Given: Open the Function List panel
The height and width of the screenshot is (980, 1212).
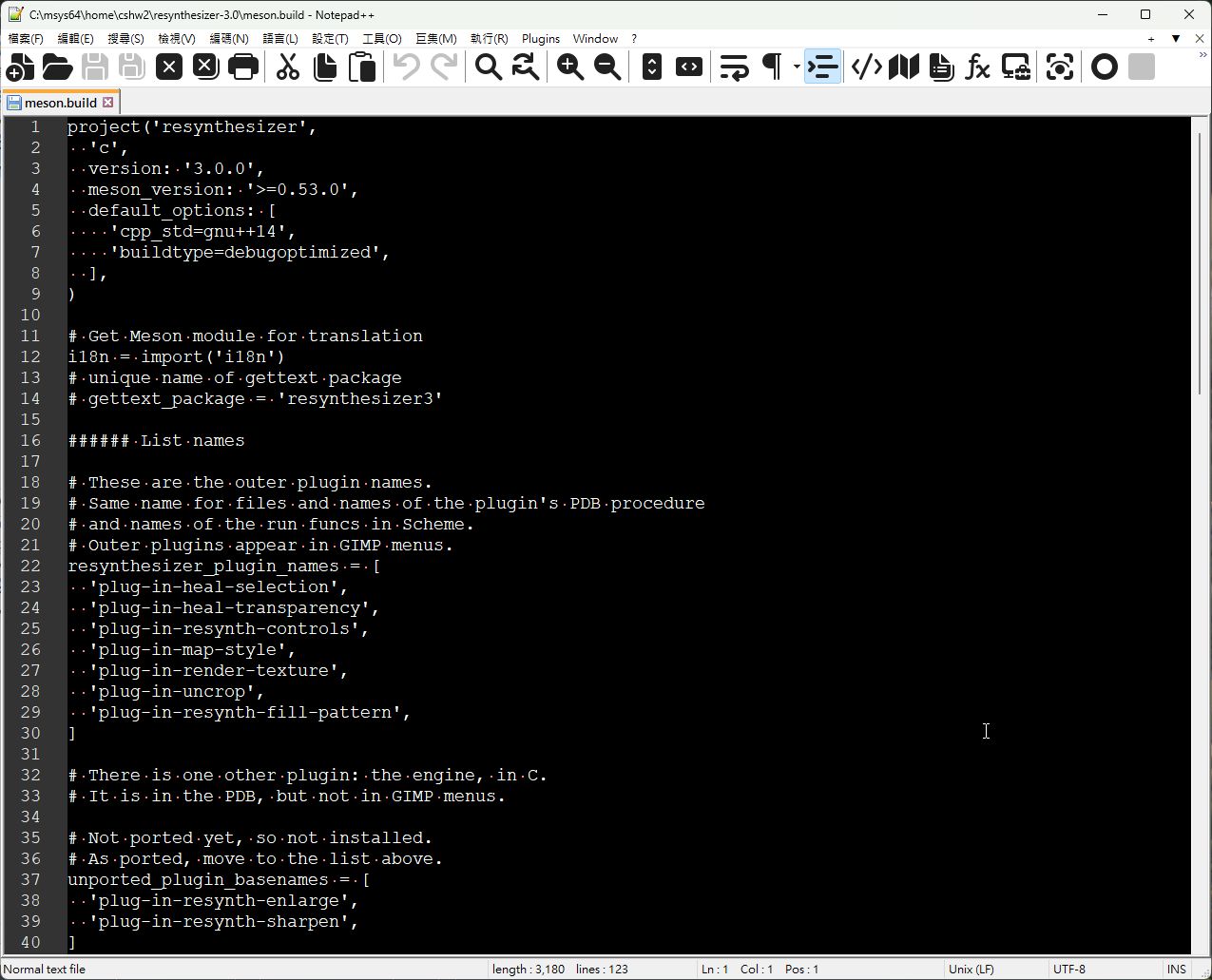Looking at the screenshot, I should click(x=978, y=67).
